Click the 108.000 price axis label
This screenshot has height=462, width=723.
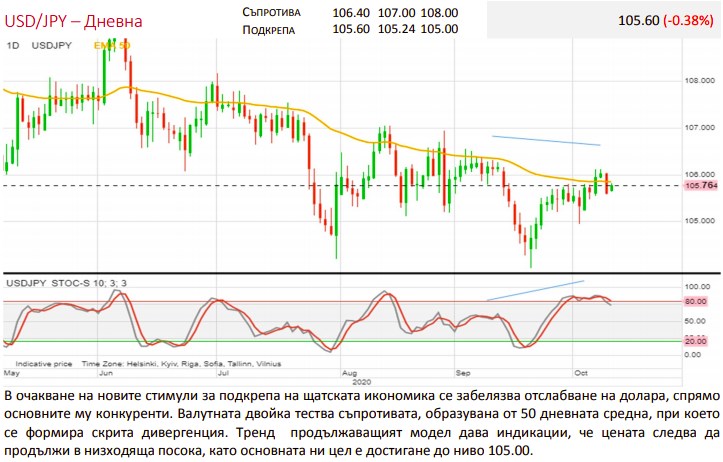point(700,81)
